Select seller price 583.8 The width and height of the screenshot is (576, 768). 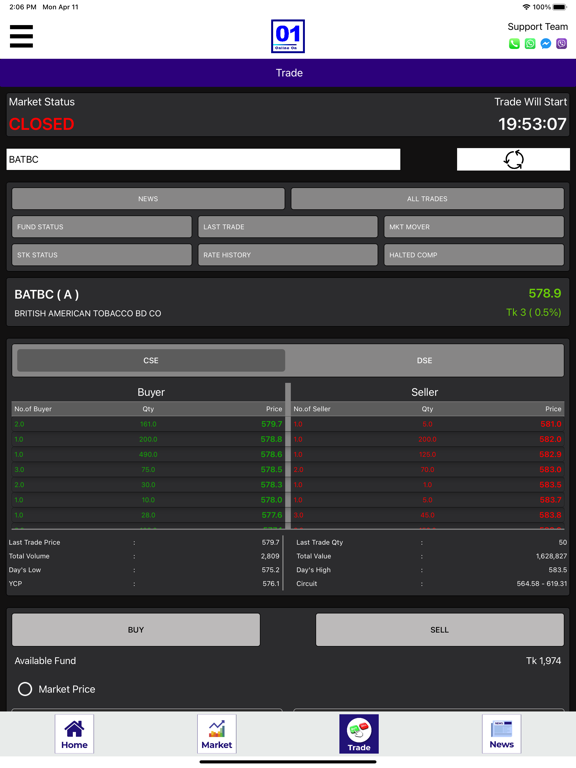point(551,515)
